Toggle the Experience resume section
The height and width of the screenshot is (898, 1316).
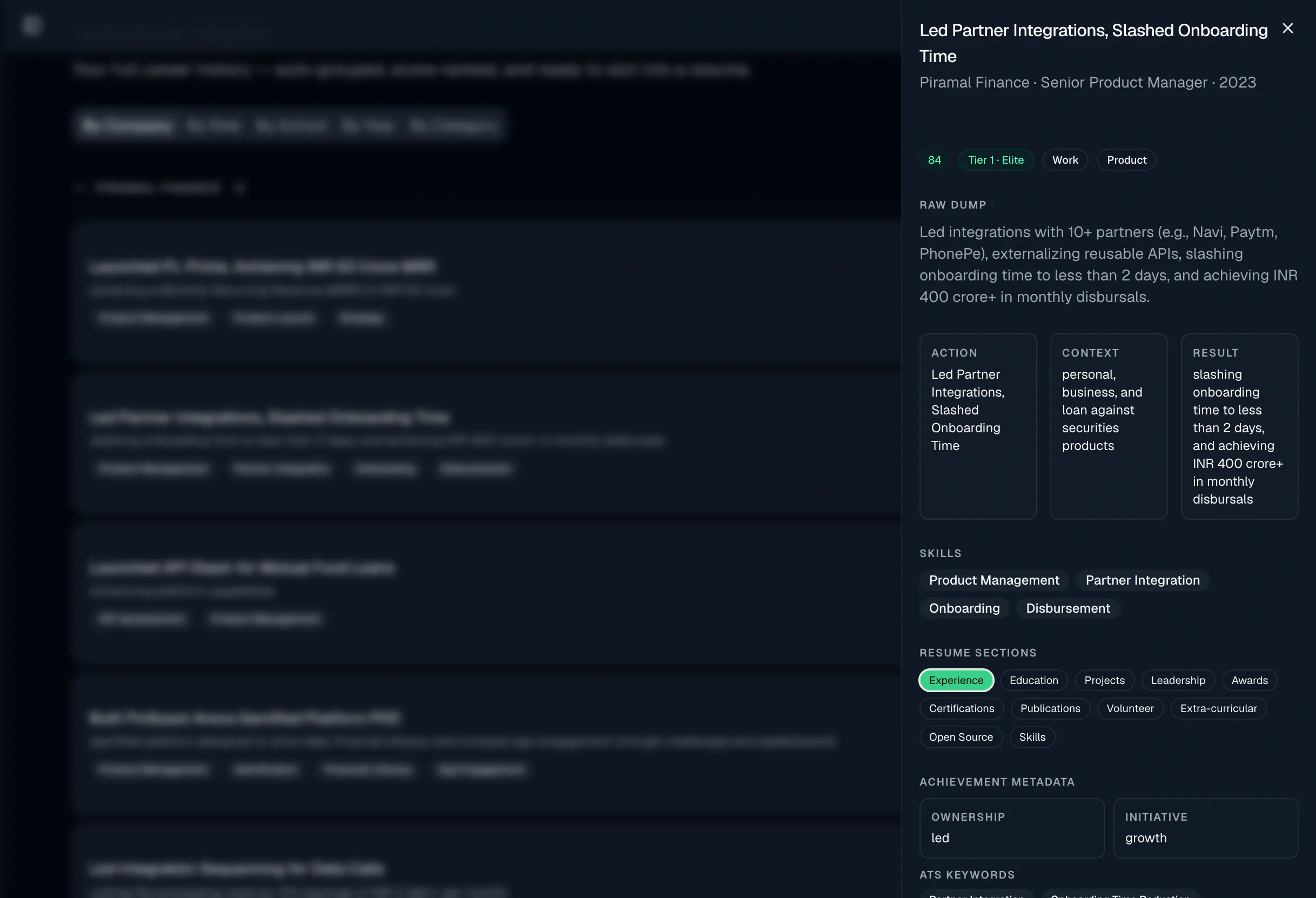[956, 680]
